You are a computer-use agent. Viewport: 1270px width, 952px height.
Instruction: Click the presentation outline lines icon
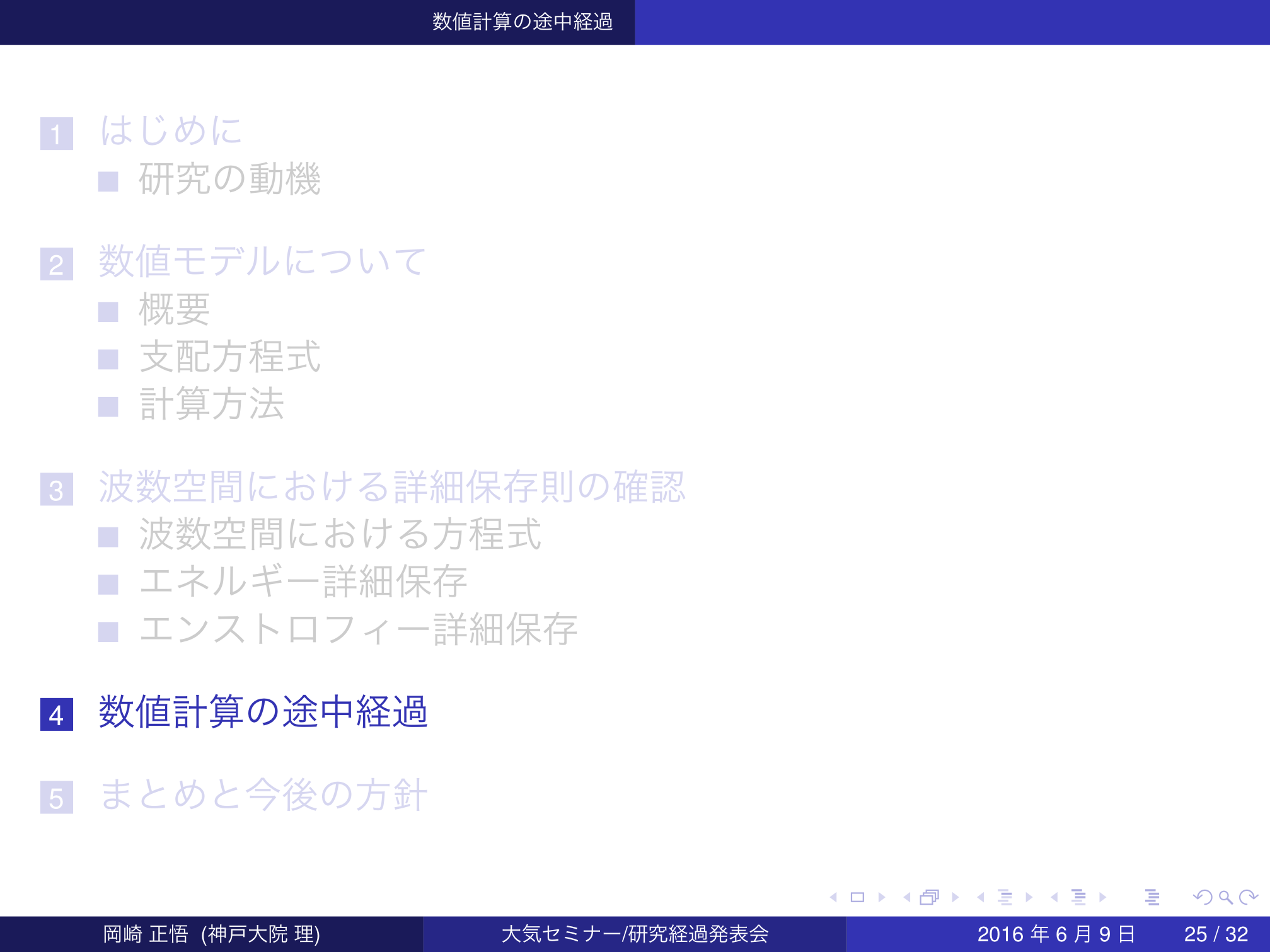1152,897
